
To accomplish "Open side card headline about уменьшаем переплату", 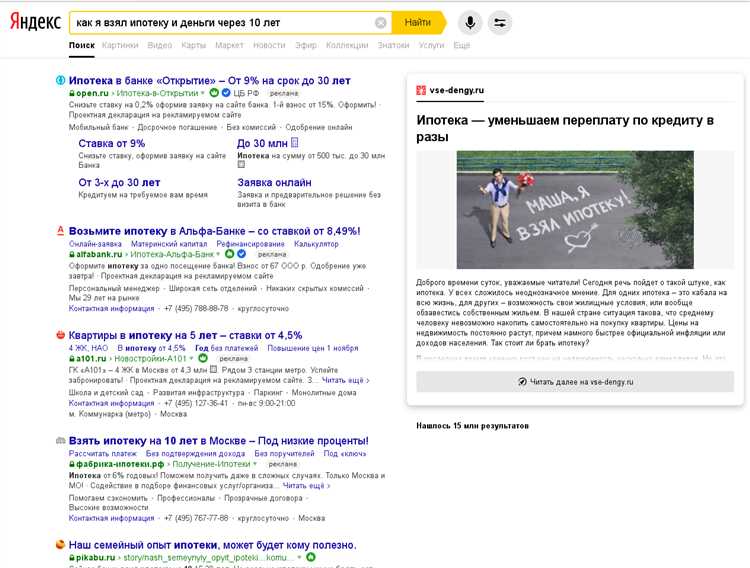I will (x=565, y=128).
